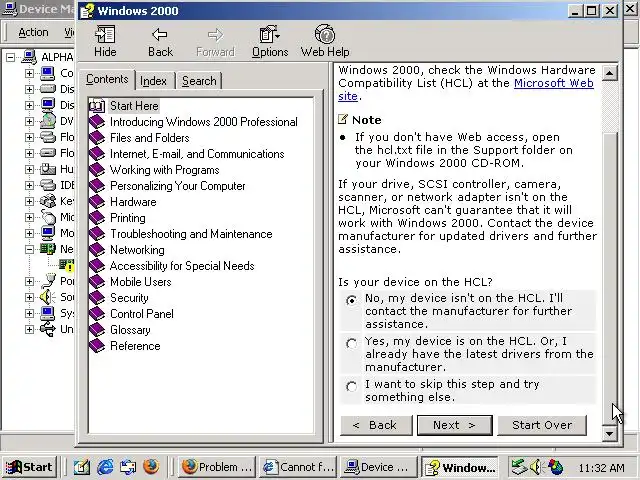The width and height of the screenshot is (640, 480).
Task: Expand the Computer node in Device Manager
Action: [29, 73]
